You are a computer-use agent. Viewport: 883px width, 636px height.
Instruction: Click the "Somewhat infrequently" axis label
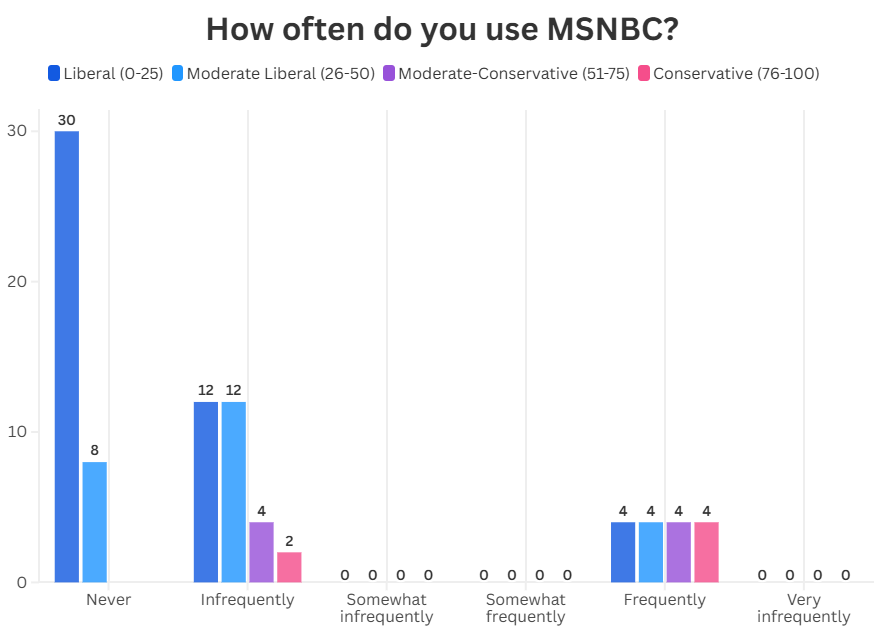pos(387,608)
